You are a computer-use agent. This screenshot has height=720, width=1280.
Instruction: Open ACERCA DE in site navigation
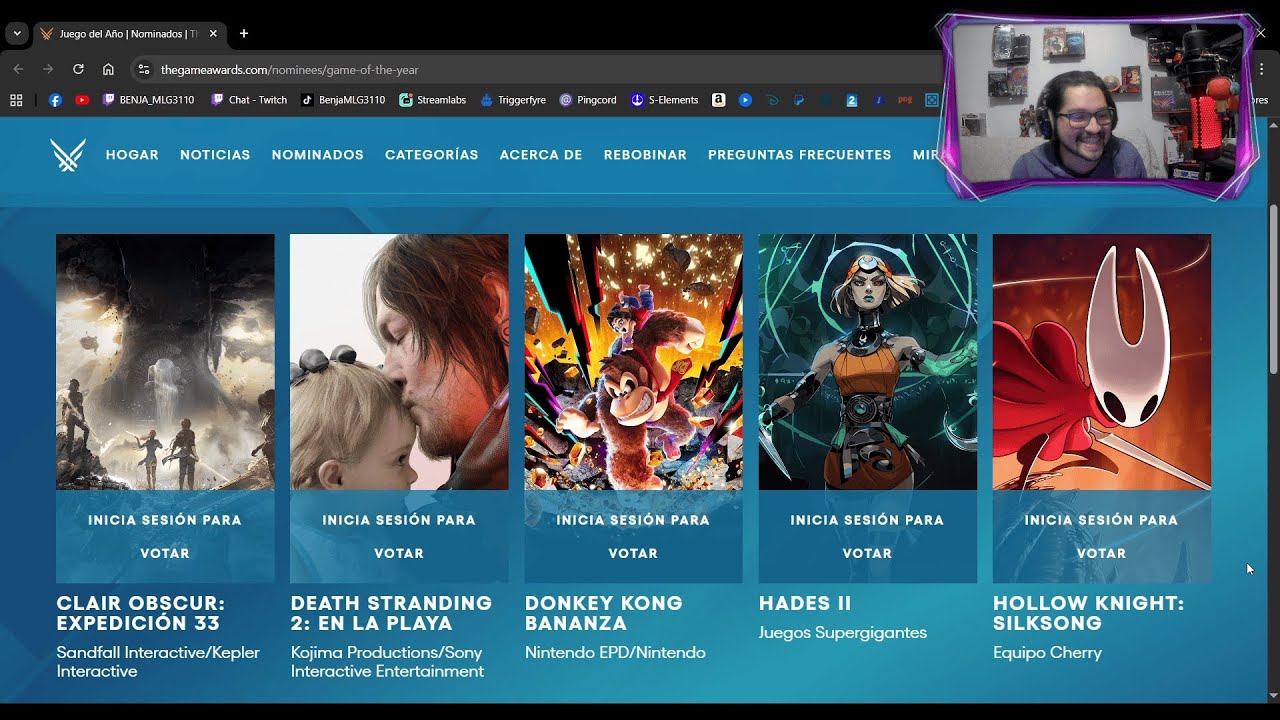pos(541,155)
